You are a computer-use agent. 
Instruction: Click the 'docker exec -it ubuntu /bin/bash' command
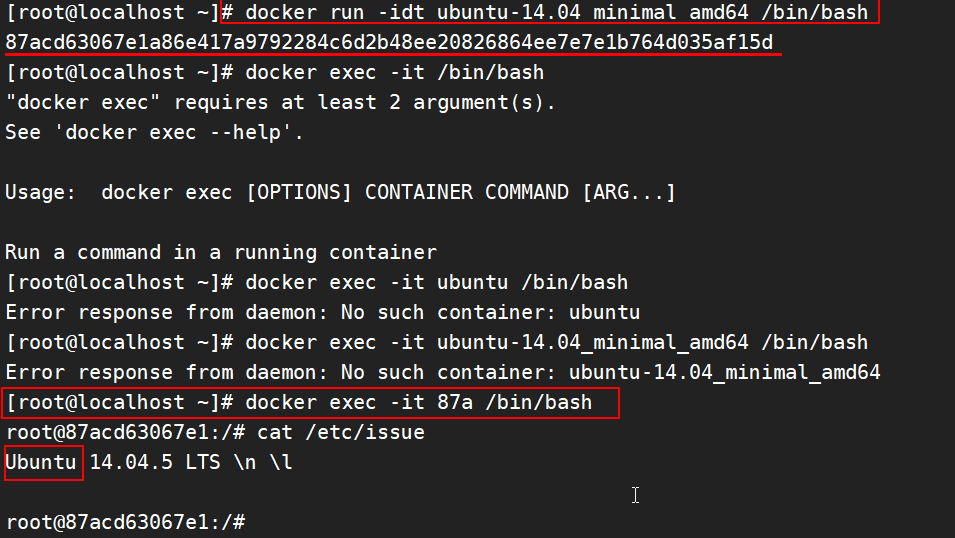click(437, 282)
